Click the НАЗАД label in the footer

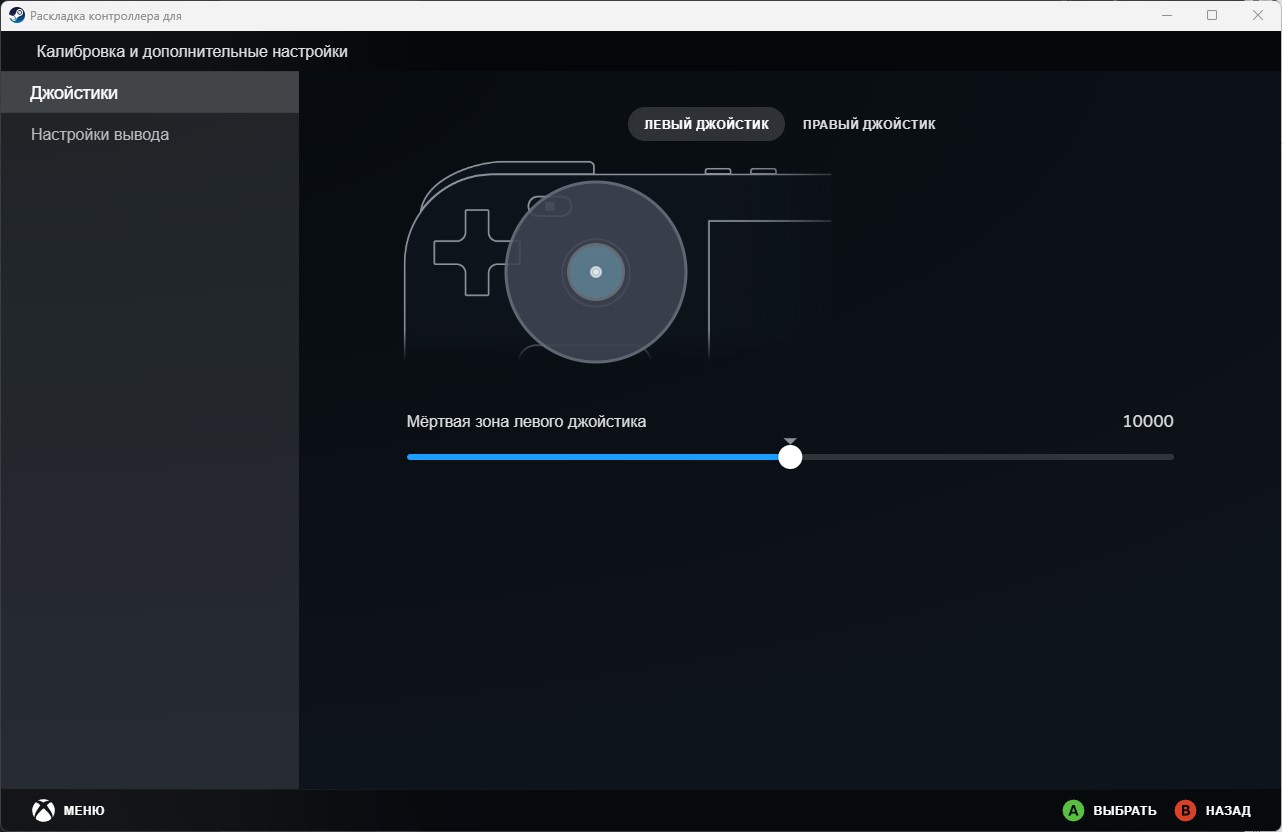point(1228,810)
